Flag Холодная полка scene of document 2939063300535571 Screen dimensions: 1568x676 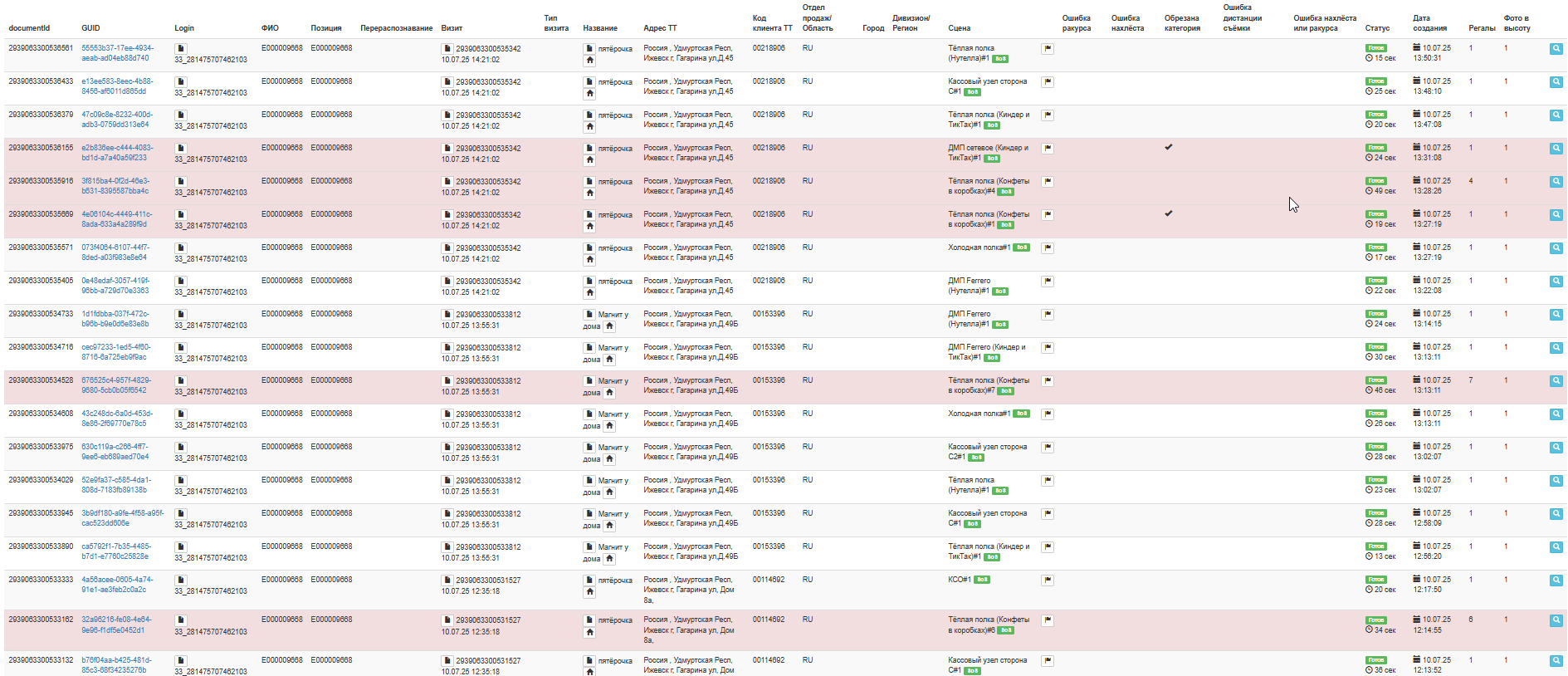click(1048, 248)
